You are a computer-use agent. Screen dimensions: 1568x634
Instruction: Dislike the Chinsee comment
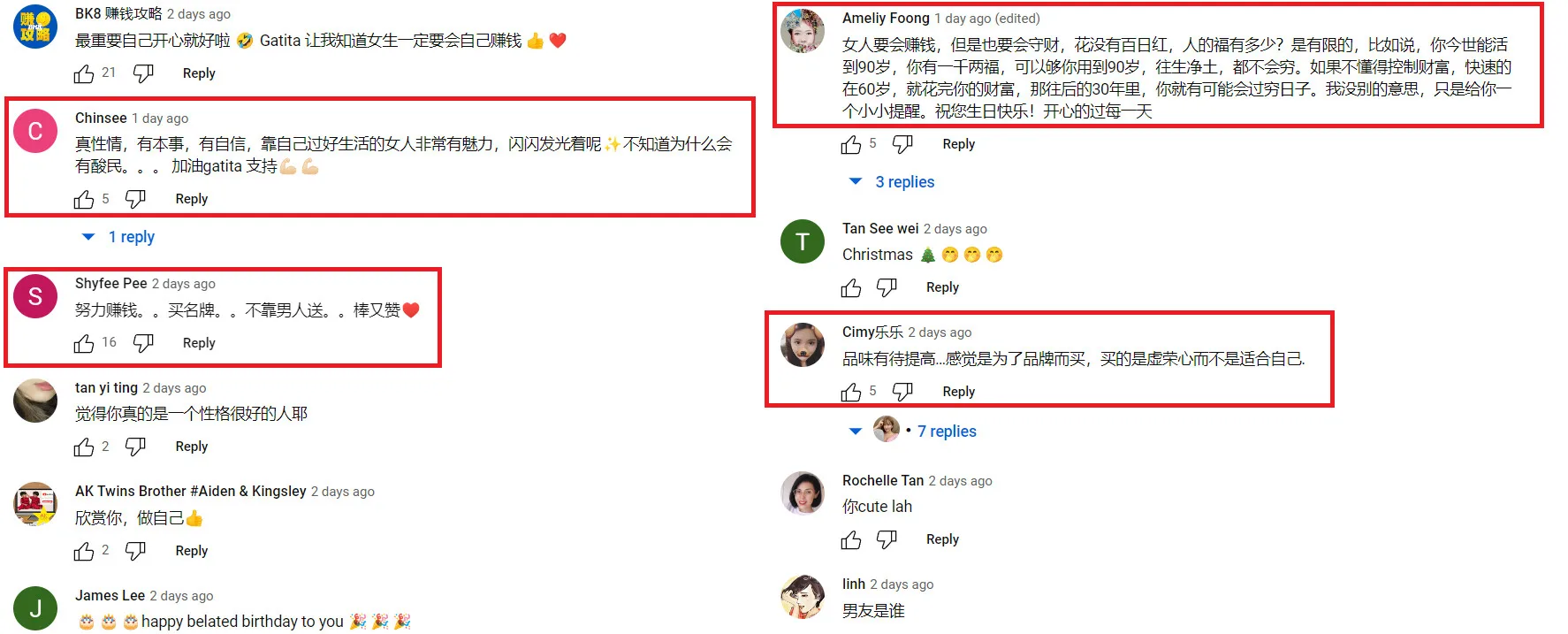[x=135, y=200]
